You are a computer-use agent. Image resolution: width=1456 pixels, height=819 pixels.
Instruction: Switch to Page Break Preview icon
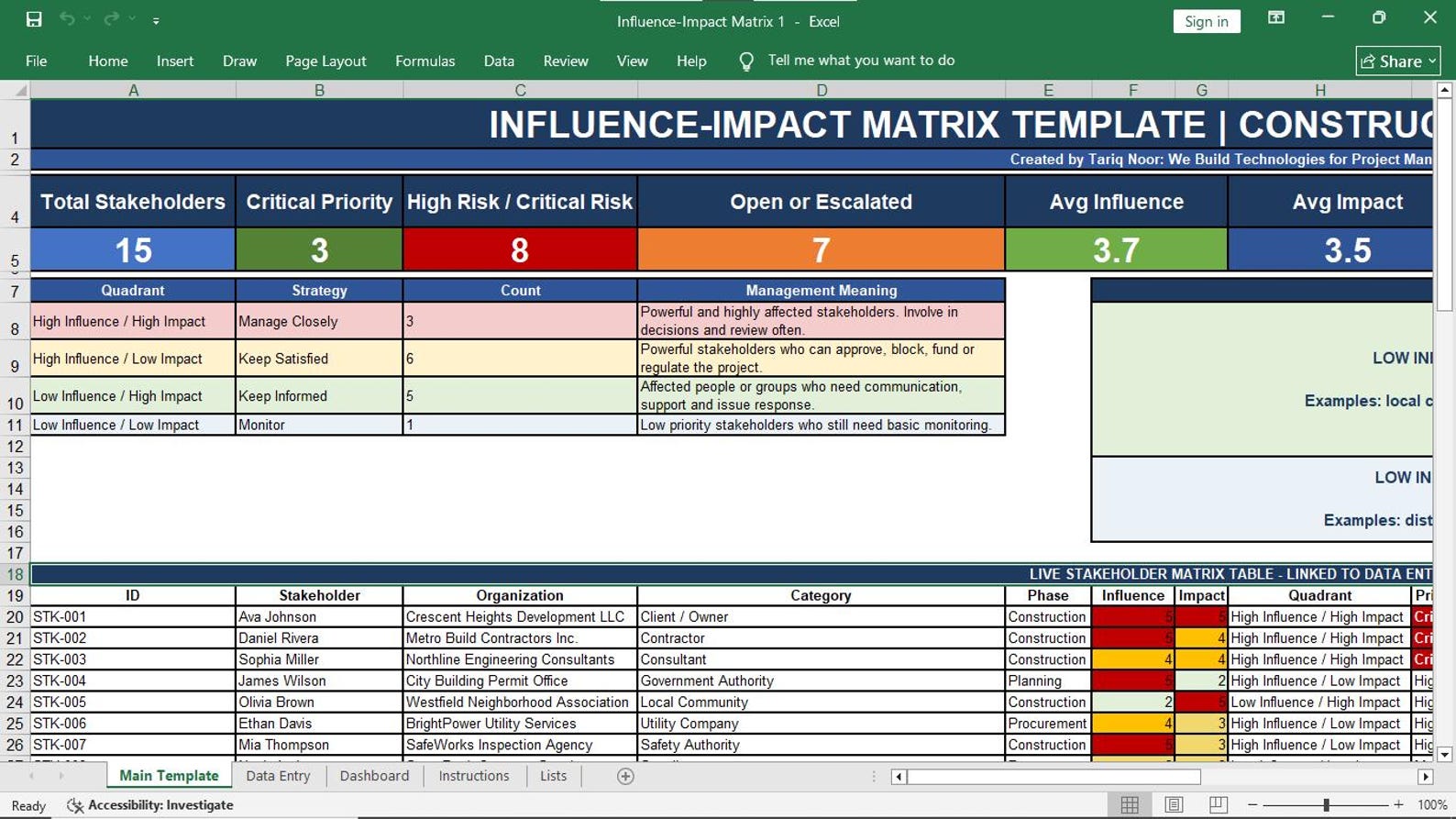click(1218, 805)
